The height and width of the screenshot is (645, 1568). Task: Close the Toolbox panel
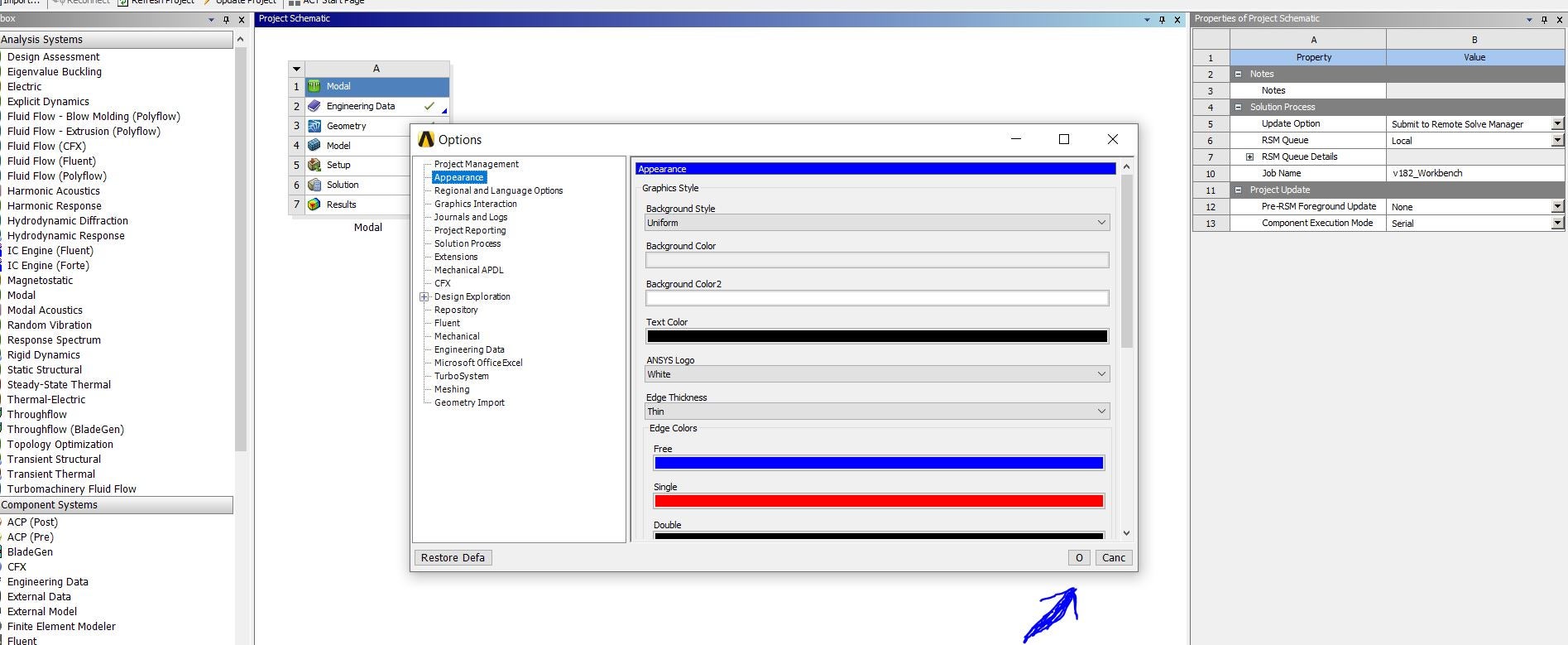242,19
